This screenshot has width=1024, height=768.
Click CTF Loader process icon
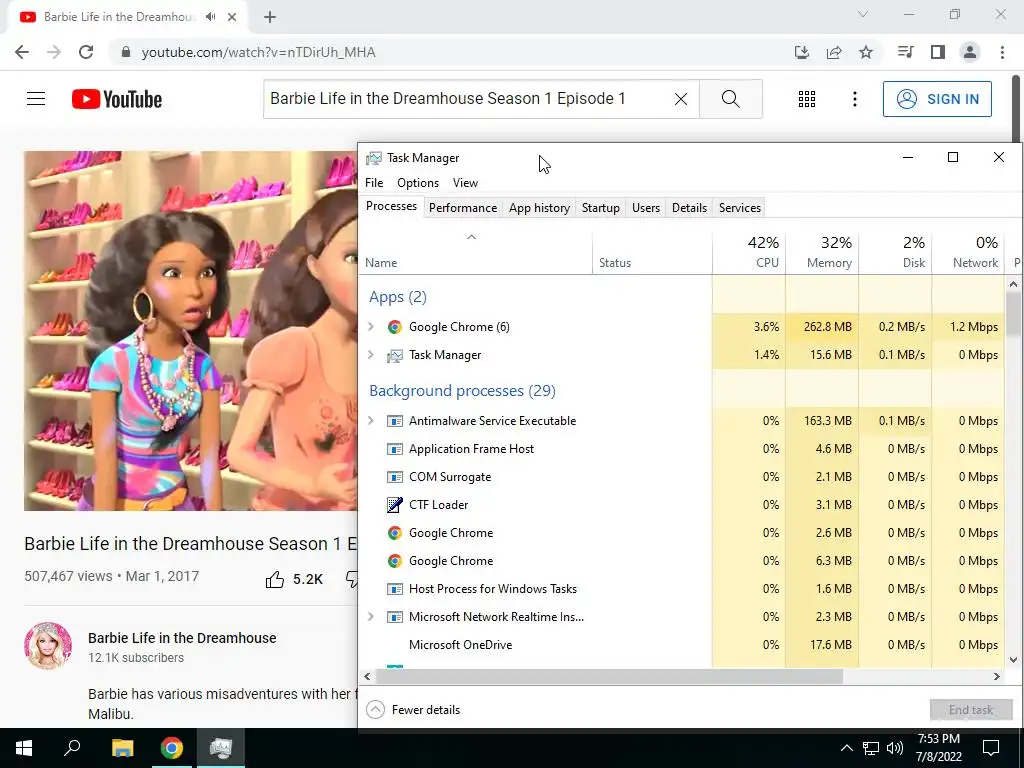[394, 505]
